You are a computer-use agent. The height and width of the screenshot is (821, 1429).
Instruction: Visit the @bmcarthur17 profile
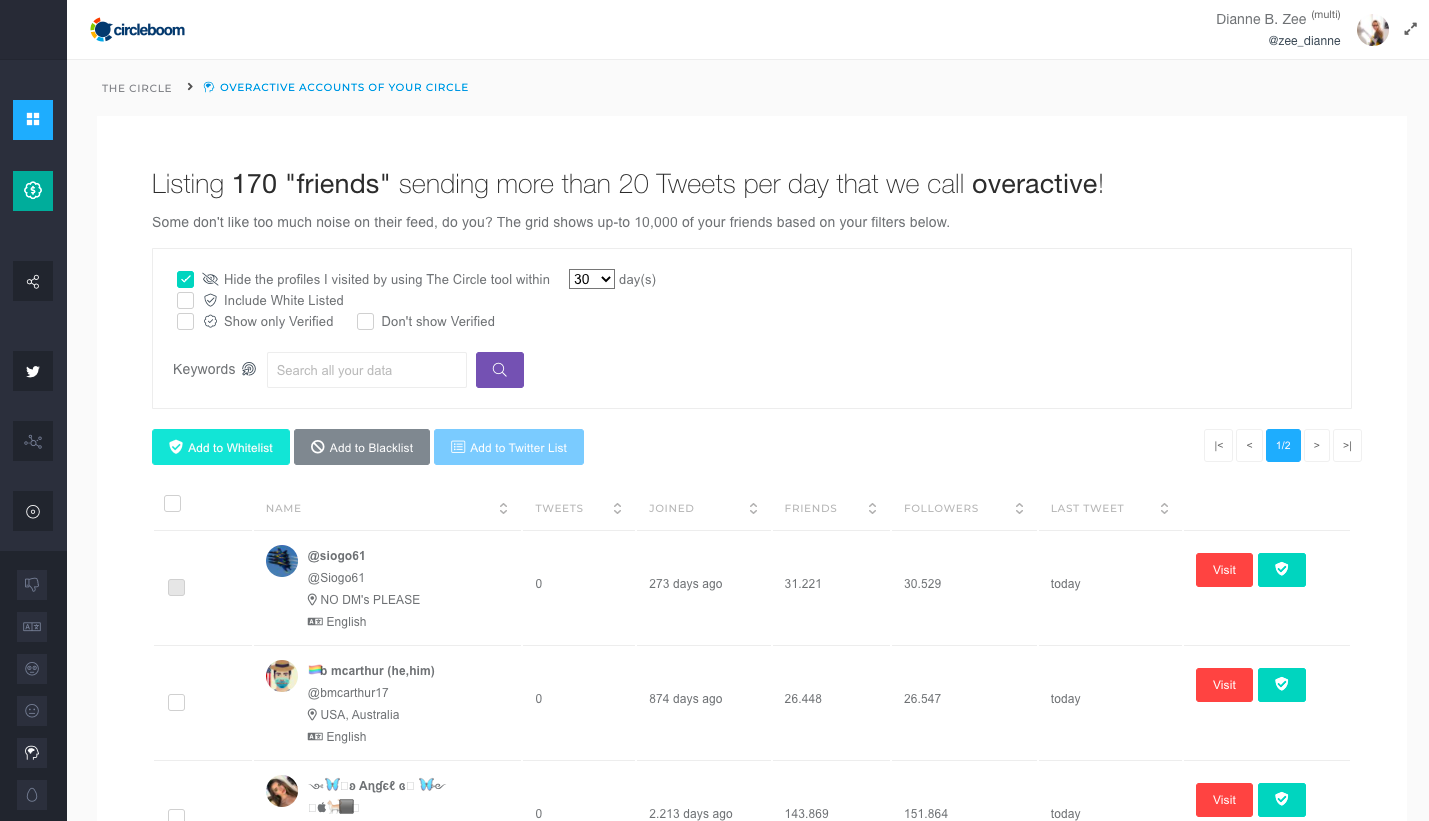coord(1223,684)
